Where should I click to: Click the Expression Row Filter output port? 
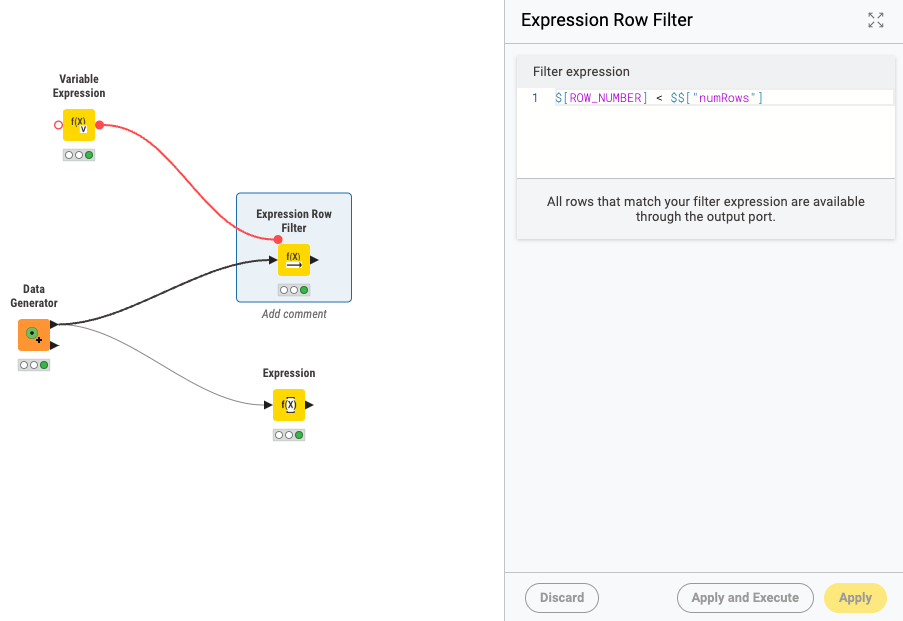314,260
